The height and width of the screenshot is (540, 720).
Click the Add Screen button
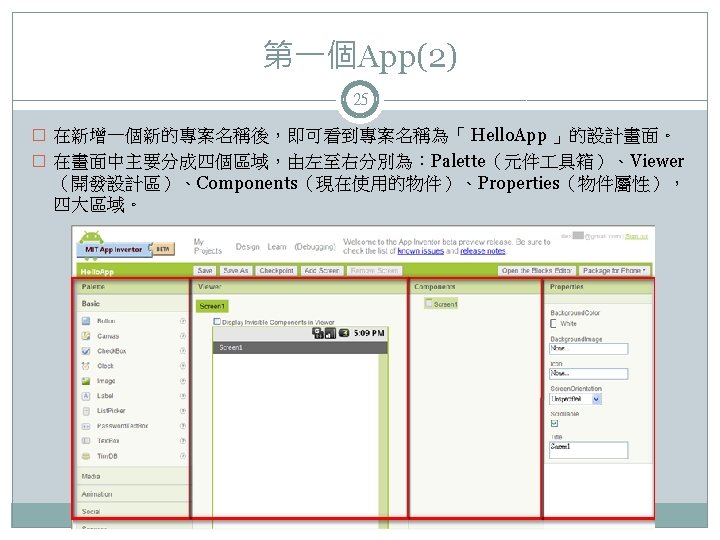321,270
